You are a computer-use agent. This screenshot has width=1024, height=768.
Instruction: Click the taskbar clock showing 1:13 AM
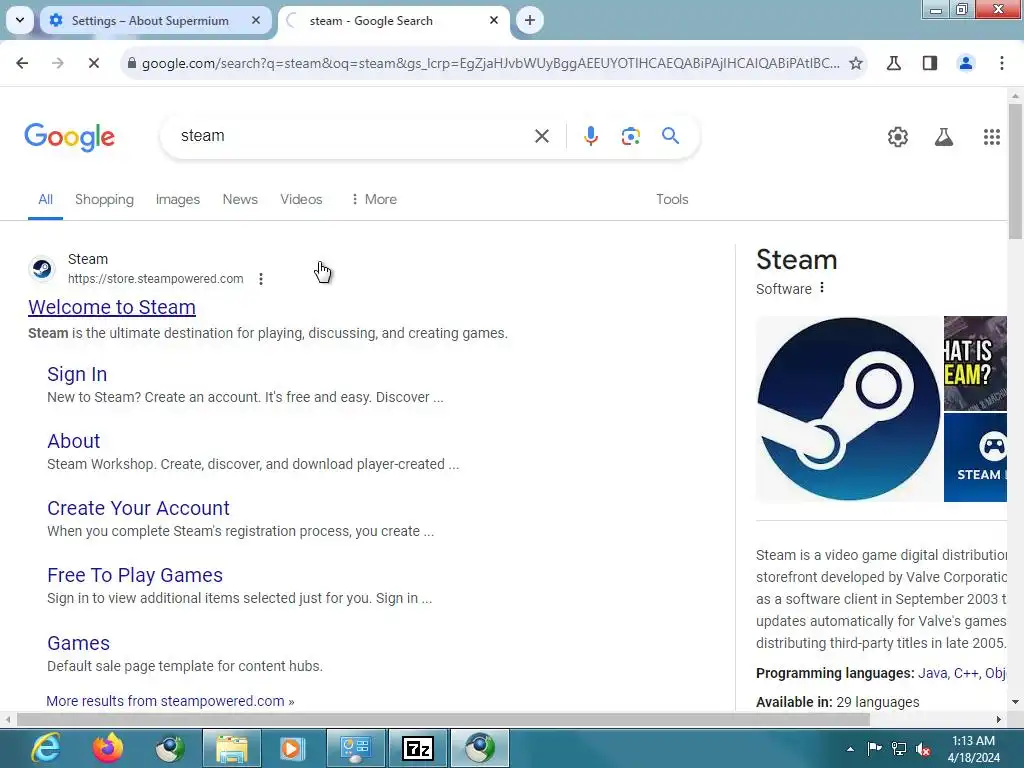[x=973, y=748]
